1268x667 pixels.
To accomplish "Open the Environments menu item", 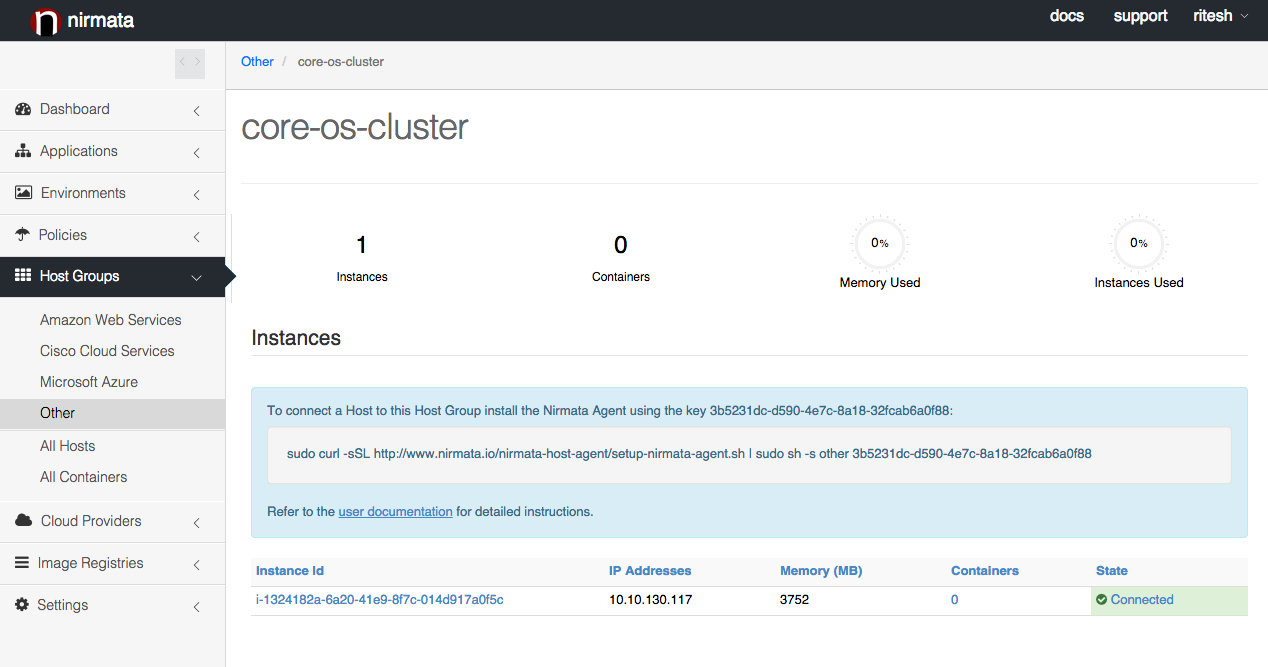I will pos(112,193).
